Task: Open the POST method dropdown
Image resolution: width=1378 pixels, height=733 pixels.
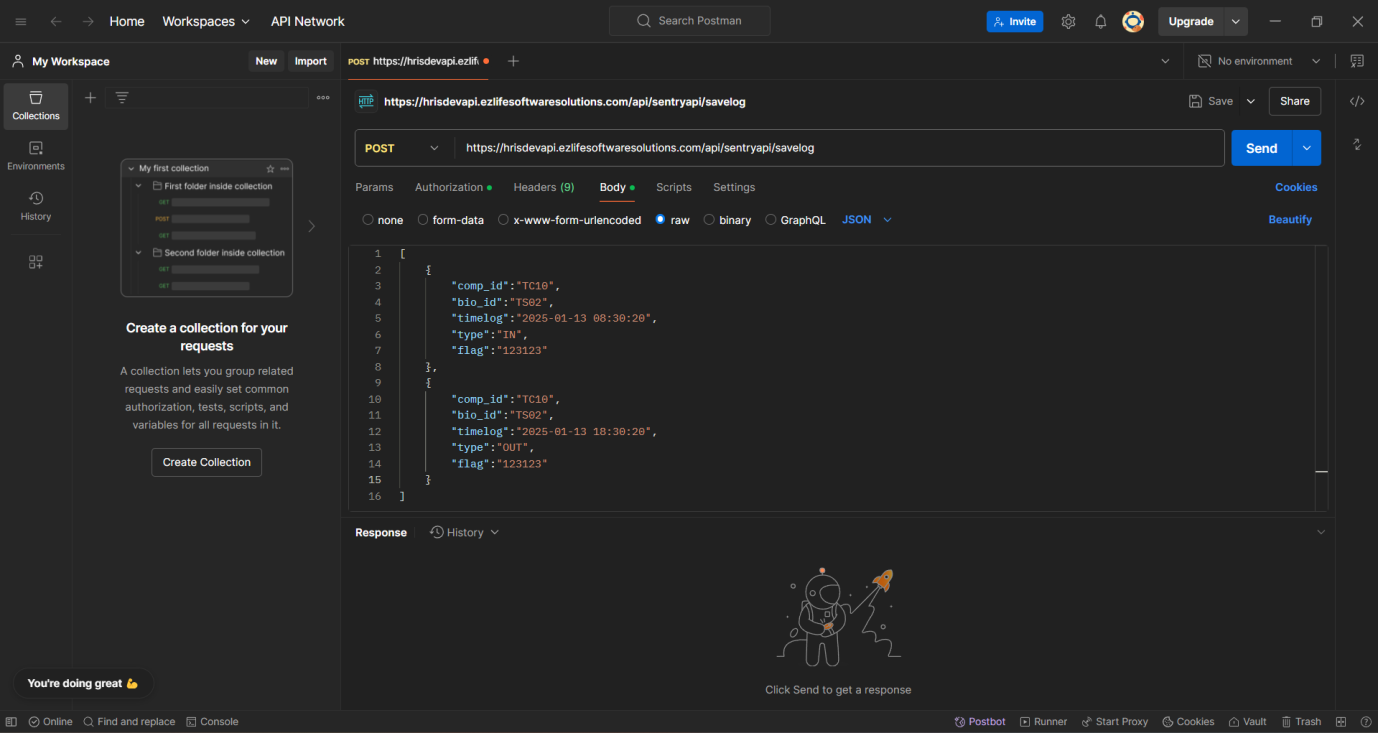Action: 404,148
